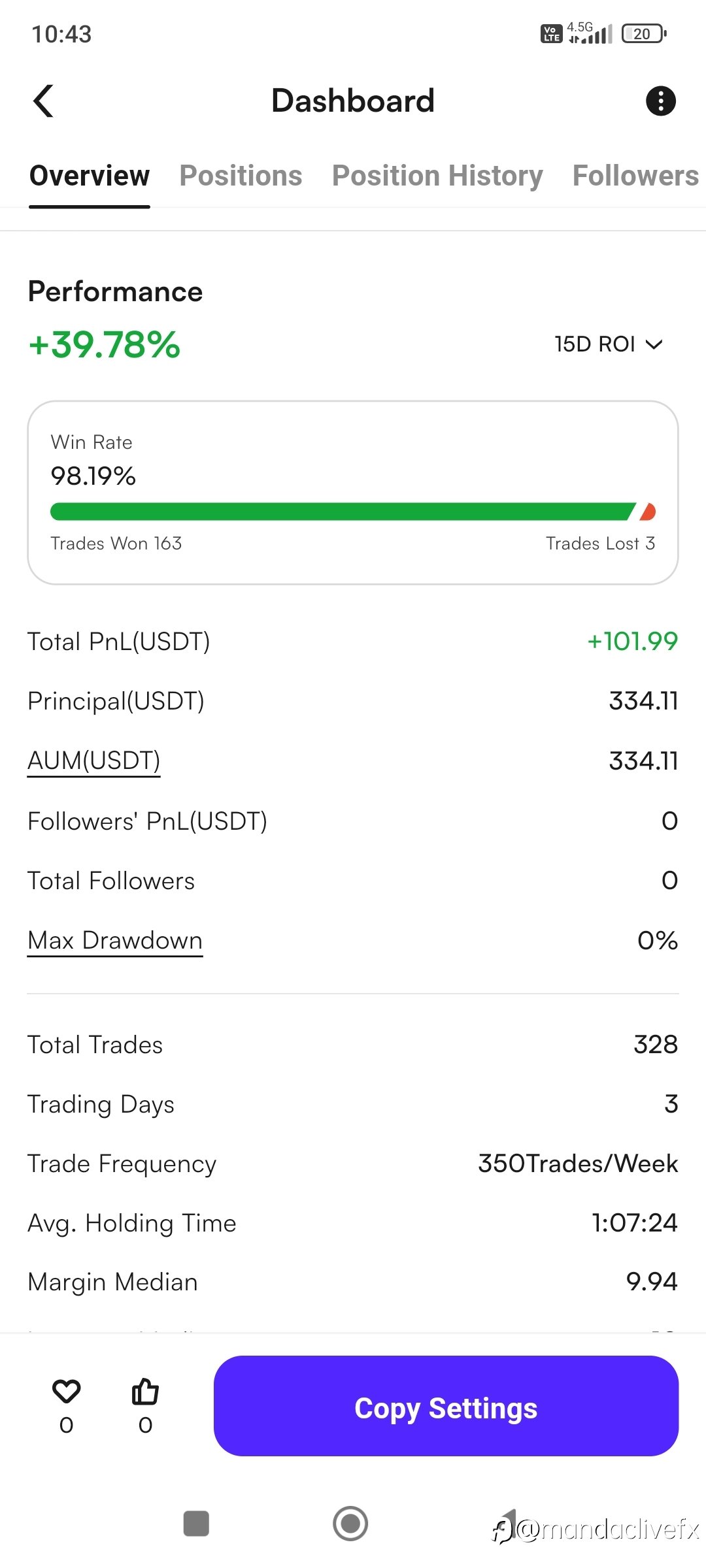Tap the thumbs-up like icon
706x1568 pixels.
click(145, 1391)
